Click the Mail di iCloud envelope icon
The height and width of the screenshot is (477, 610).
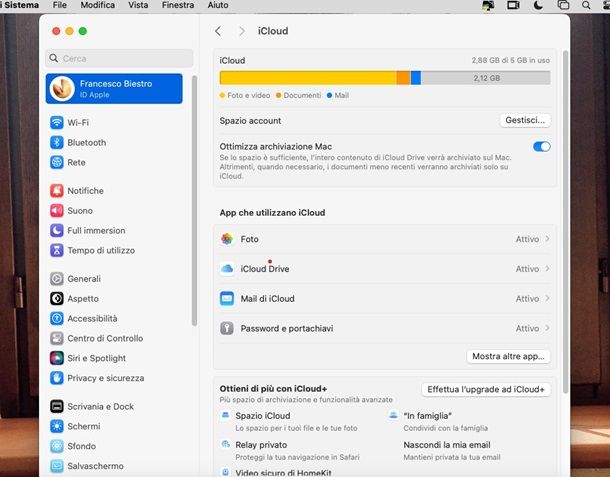[x=227, y=298]
